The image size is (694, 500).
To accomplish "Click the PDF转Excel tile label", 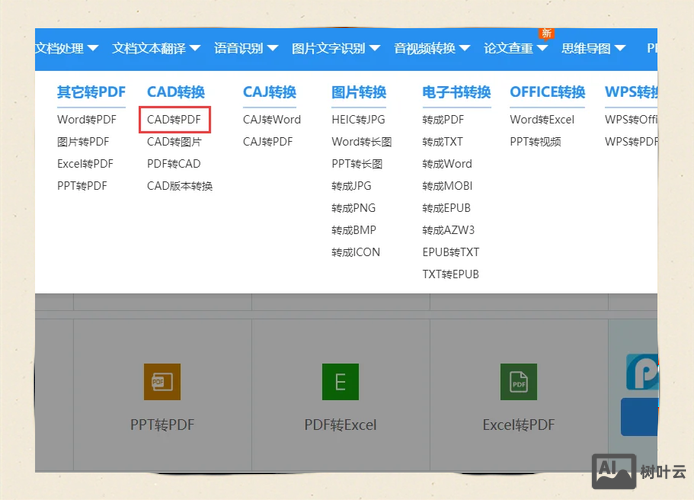I will (x=340, y=425).
